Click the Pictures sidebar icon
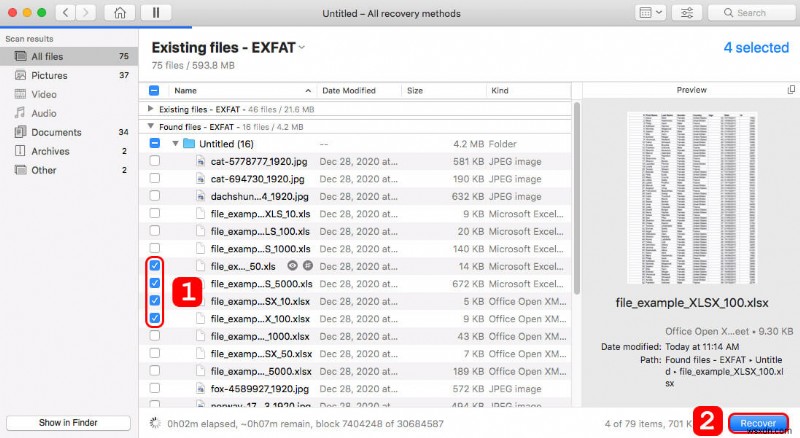 pos(20,75)
